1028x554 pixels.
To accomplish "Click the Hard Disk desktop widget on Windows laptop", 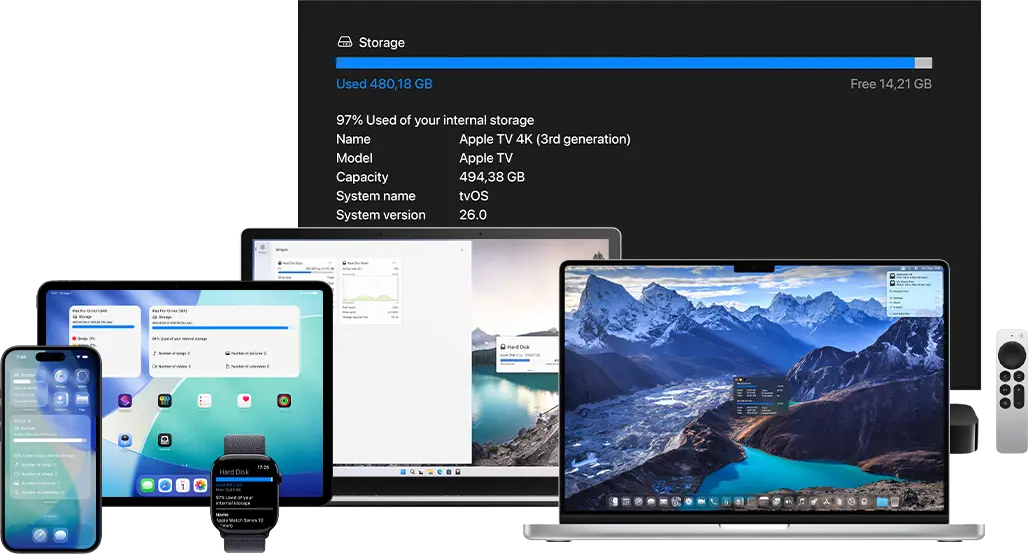I will [528, 355].
